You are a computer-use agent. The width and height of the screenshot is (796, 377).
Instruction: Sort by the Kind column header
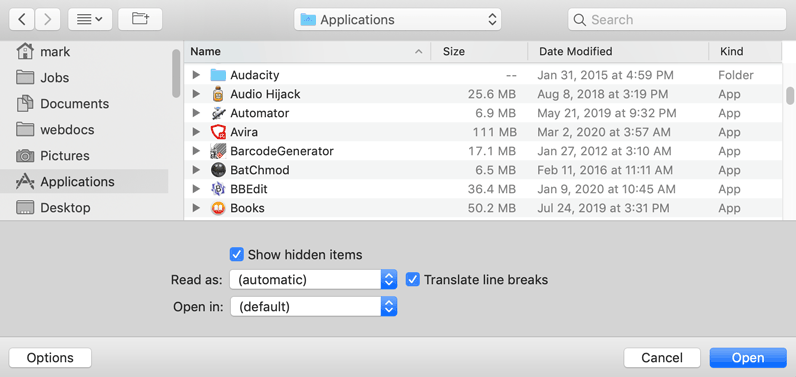coord(745,51)
